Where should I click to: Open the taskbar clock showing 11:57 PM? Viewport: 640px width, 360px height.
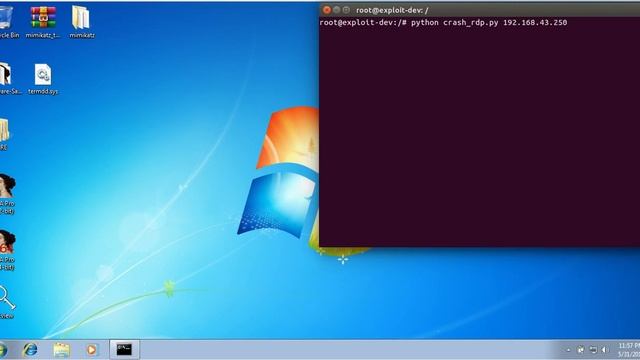click(629, 350)
